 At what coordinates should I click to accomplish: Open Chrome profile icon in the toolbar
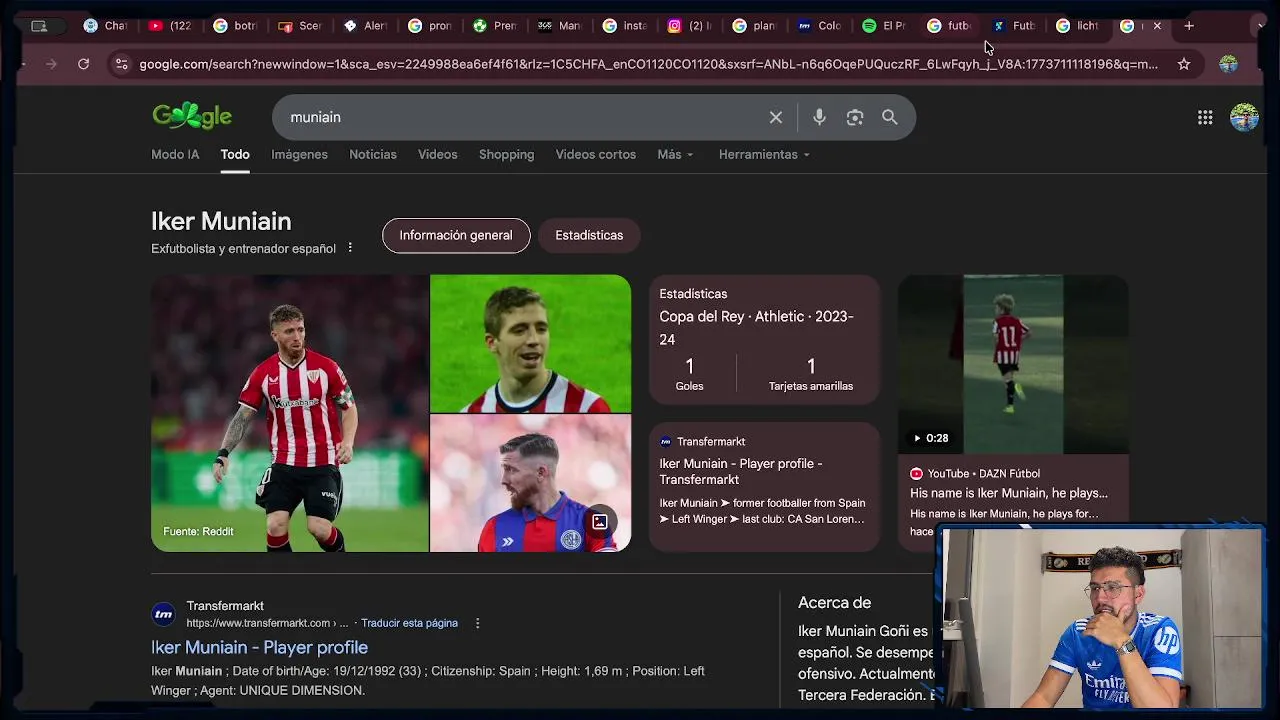pyautogui.click(x=1228, y=64)
